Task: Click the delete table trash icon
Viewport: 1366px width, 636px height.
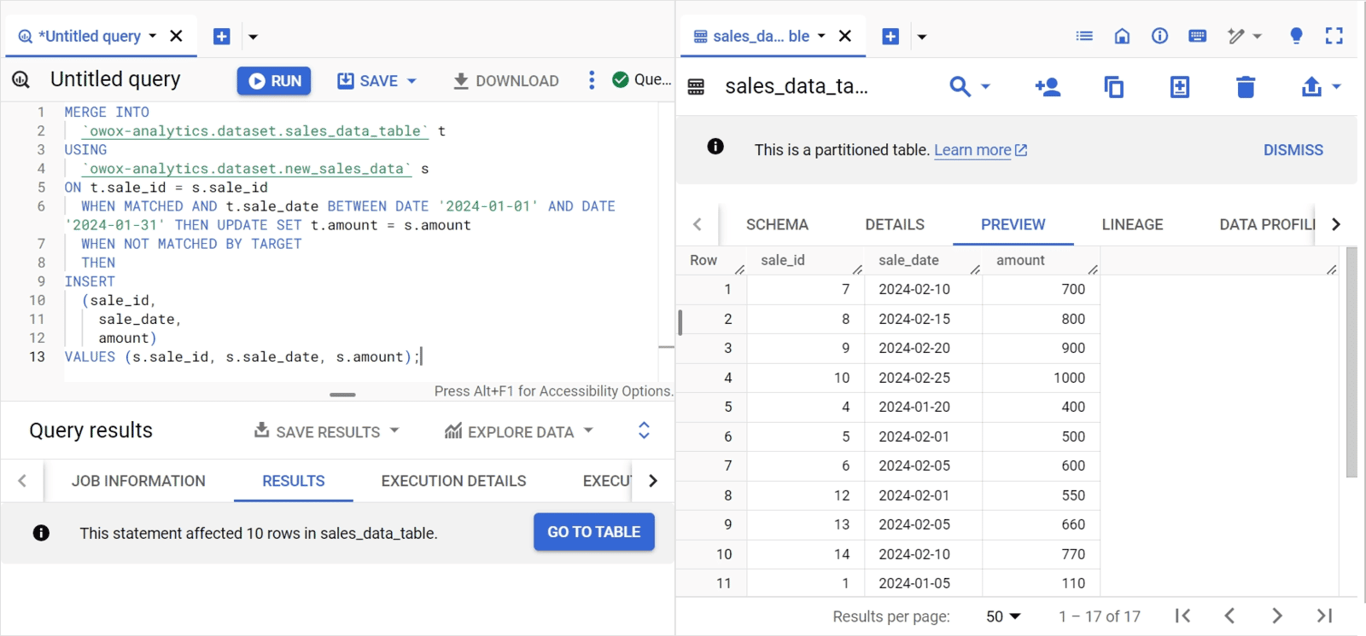Action: (1245, 87)
